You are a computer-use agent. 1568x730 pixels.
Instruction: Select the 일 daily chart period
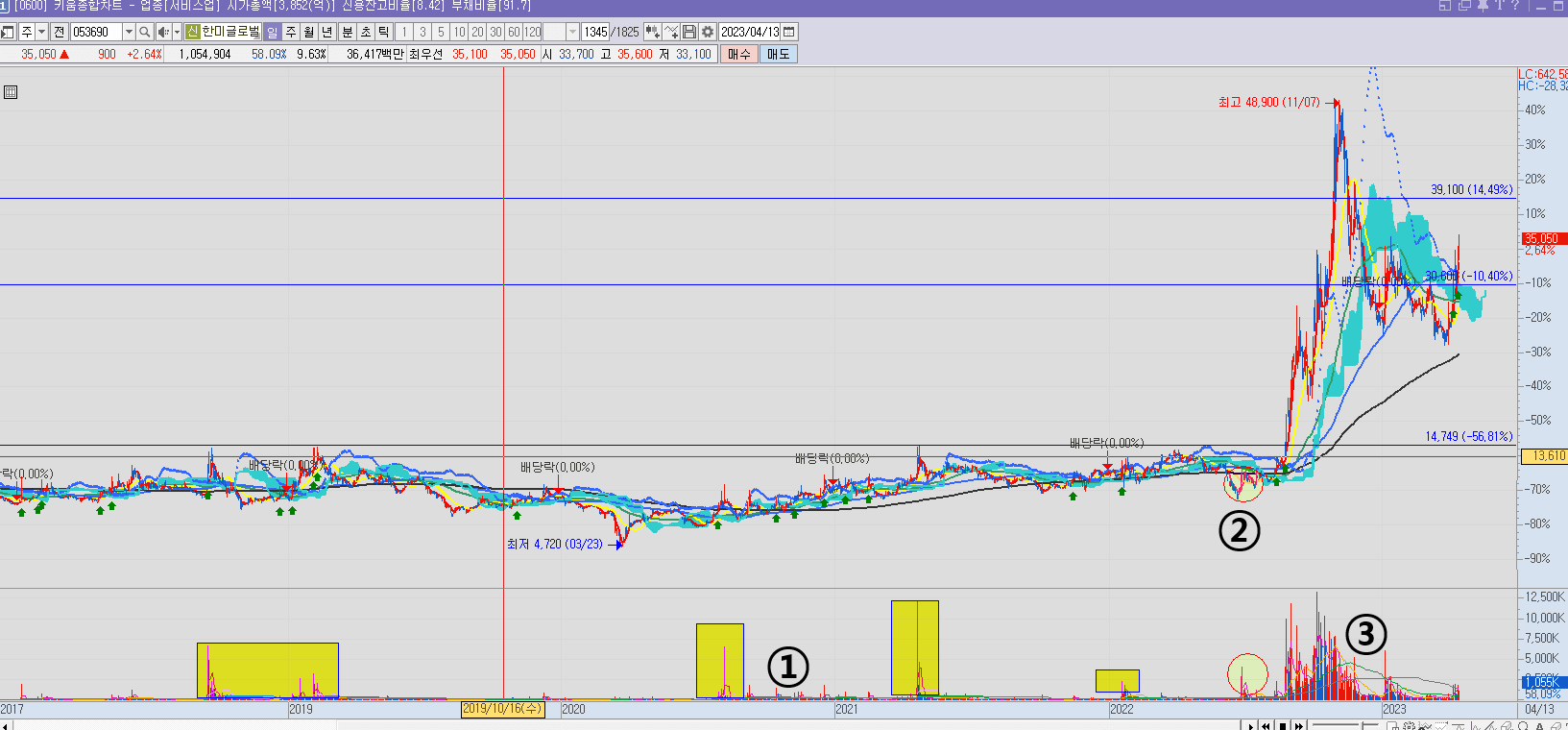click(x=272, y=32)
